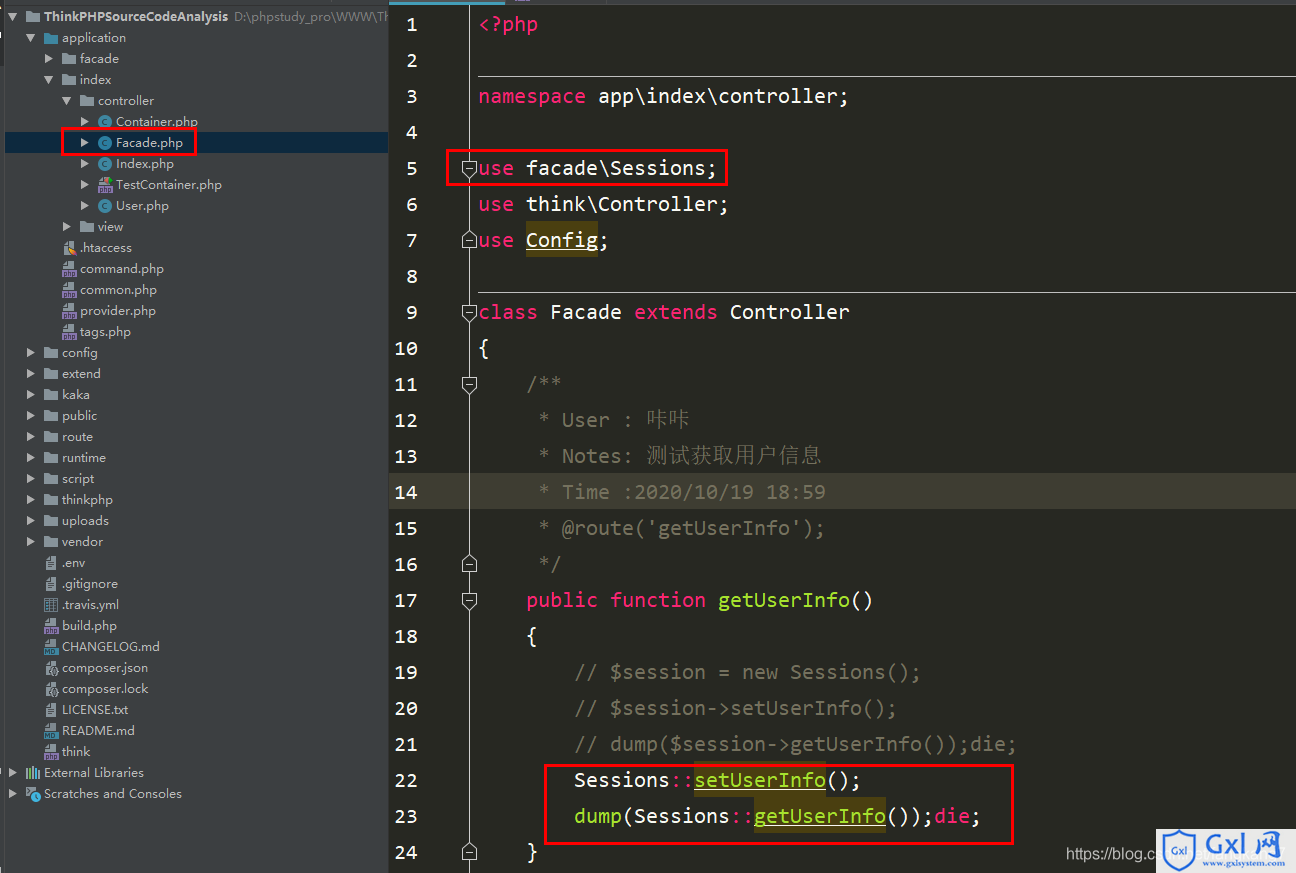
Task: Click the .gitignore file icon
Action: 51,584
